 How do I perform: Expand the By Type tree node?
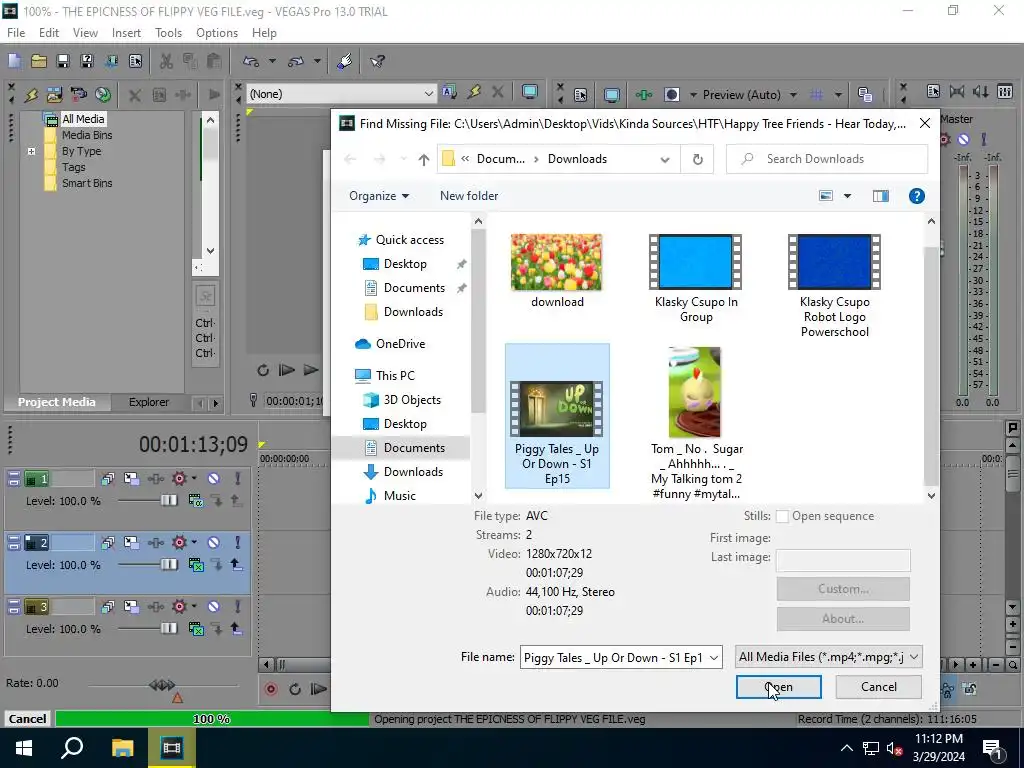tap(31, 152)
